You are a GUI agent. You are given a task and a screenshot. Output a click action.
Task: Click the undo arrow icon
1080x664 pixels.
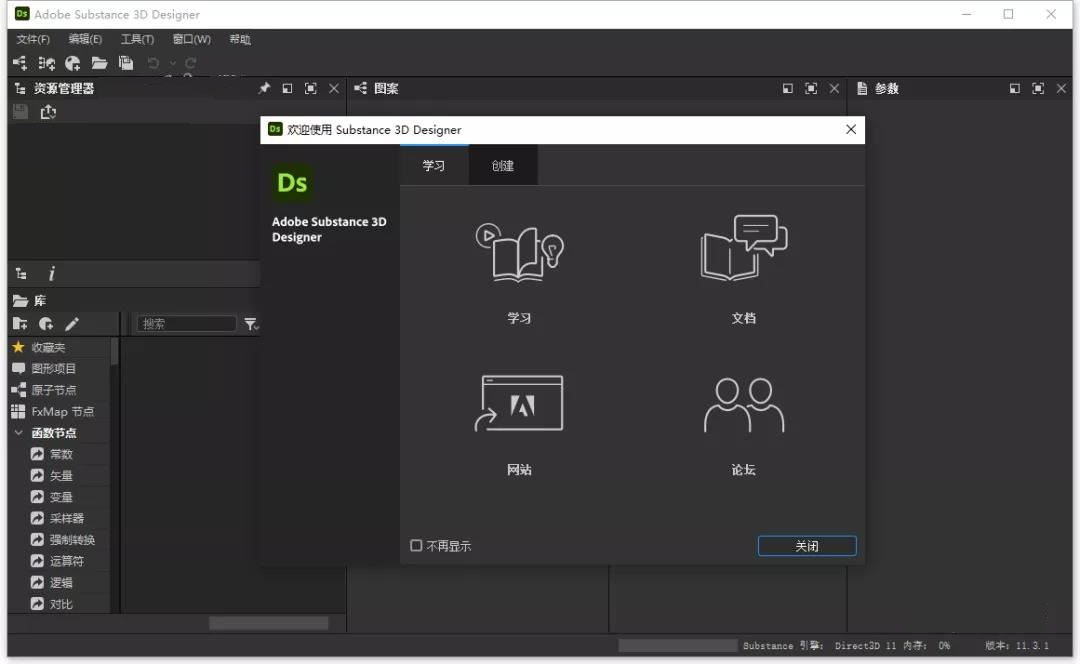coord(153,63)
